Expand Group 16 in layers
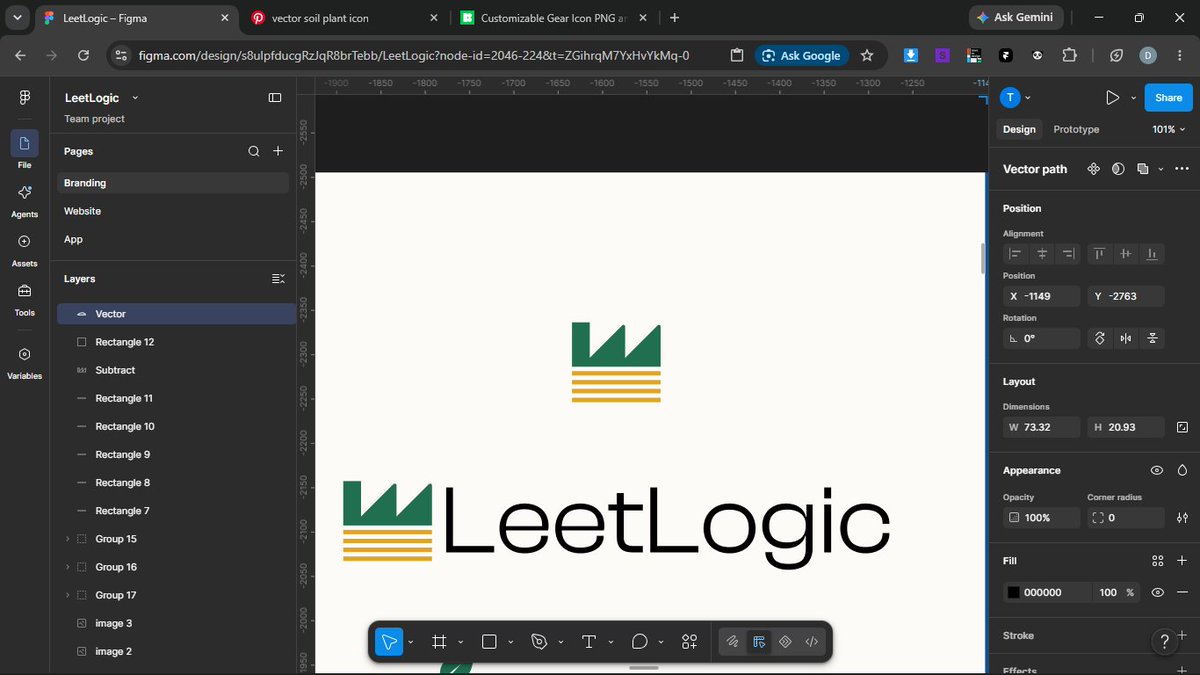Image resolution: width=1200 pixels, height=675 pixels. (68, 567)
